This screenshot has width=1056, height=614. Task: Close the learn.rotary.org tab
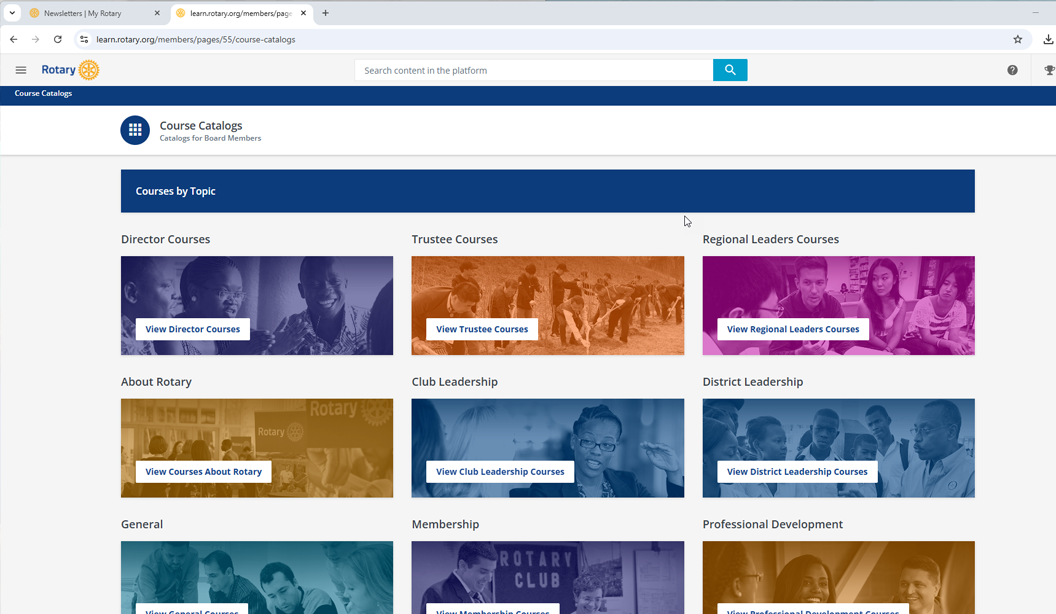click(x=303, y=13)
